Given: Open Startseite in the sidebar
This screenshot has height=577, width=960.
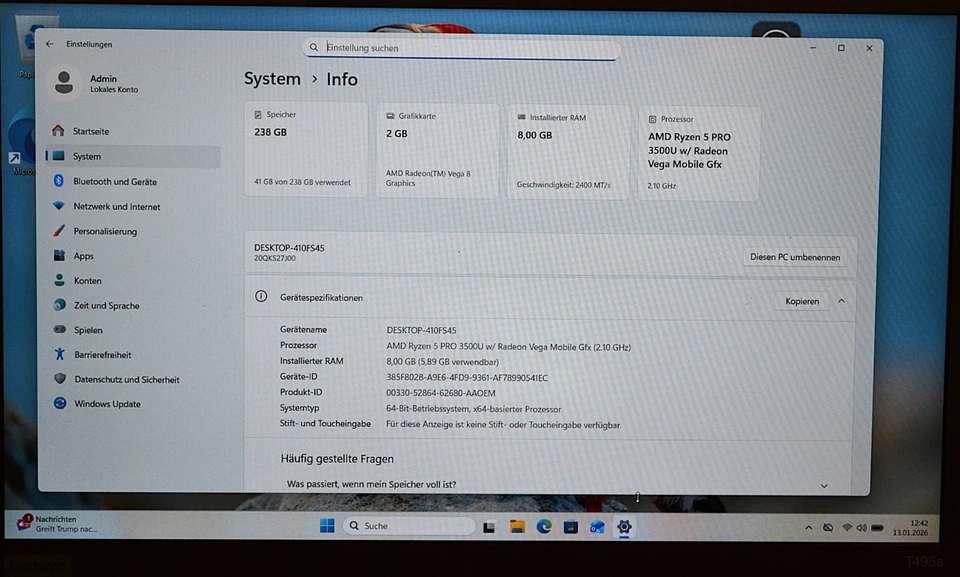Looking at the screenshot, I should pyautogui.click(x=133, y=131).
